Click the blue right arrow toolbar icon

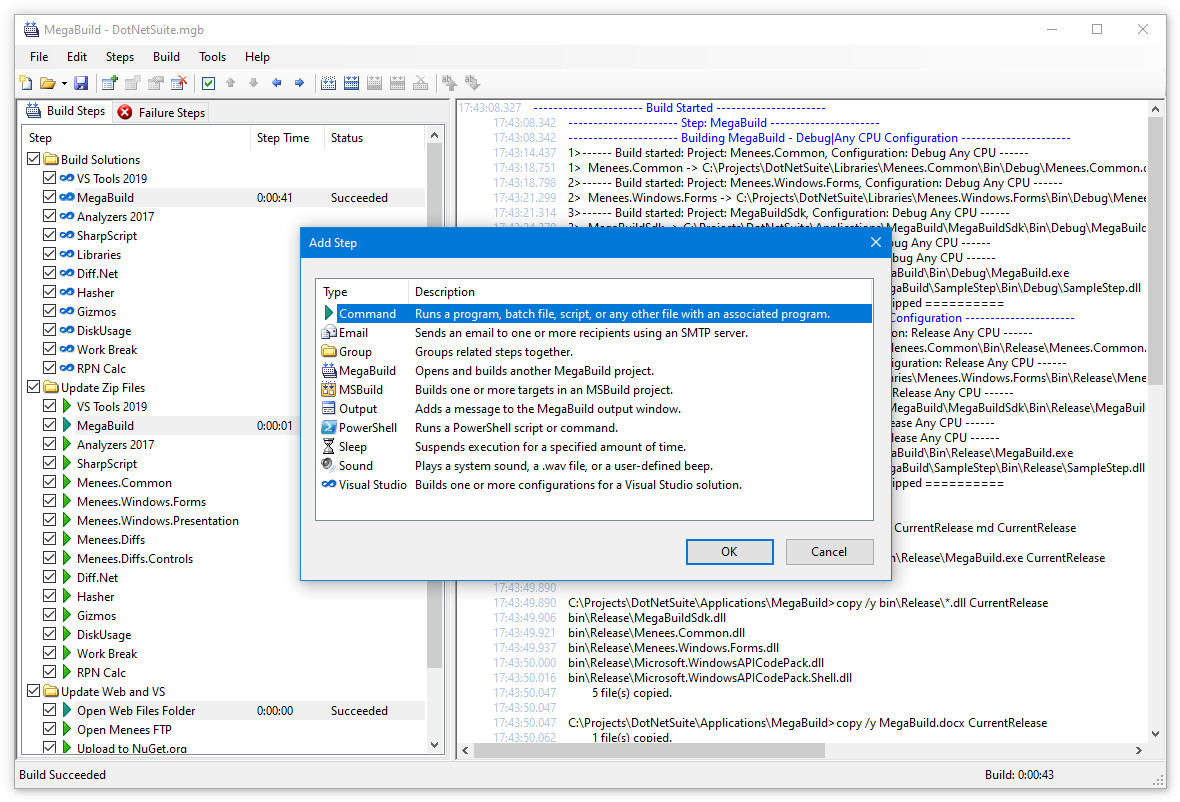pos(299,83)
